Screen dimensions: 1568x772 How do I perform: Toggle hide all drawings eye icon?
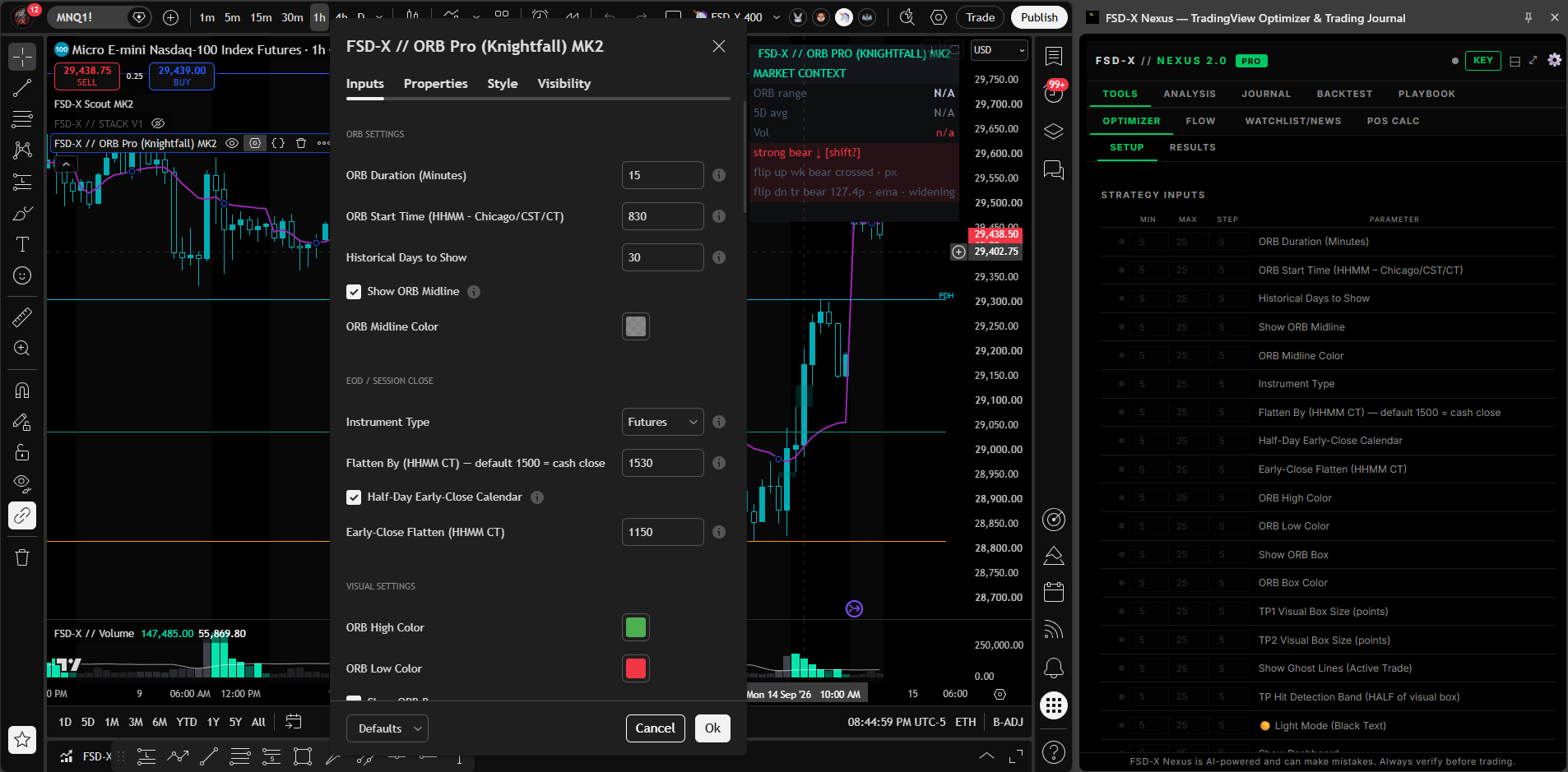(x=22, y=483)
